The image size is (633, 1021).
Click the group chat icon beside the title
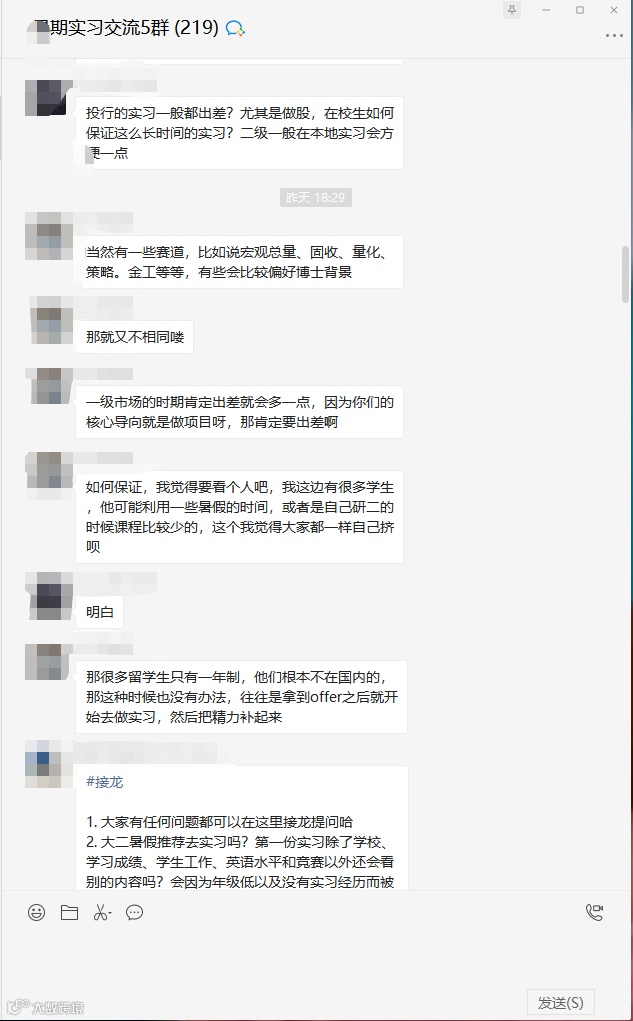[x=235, y=28]
